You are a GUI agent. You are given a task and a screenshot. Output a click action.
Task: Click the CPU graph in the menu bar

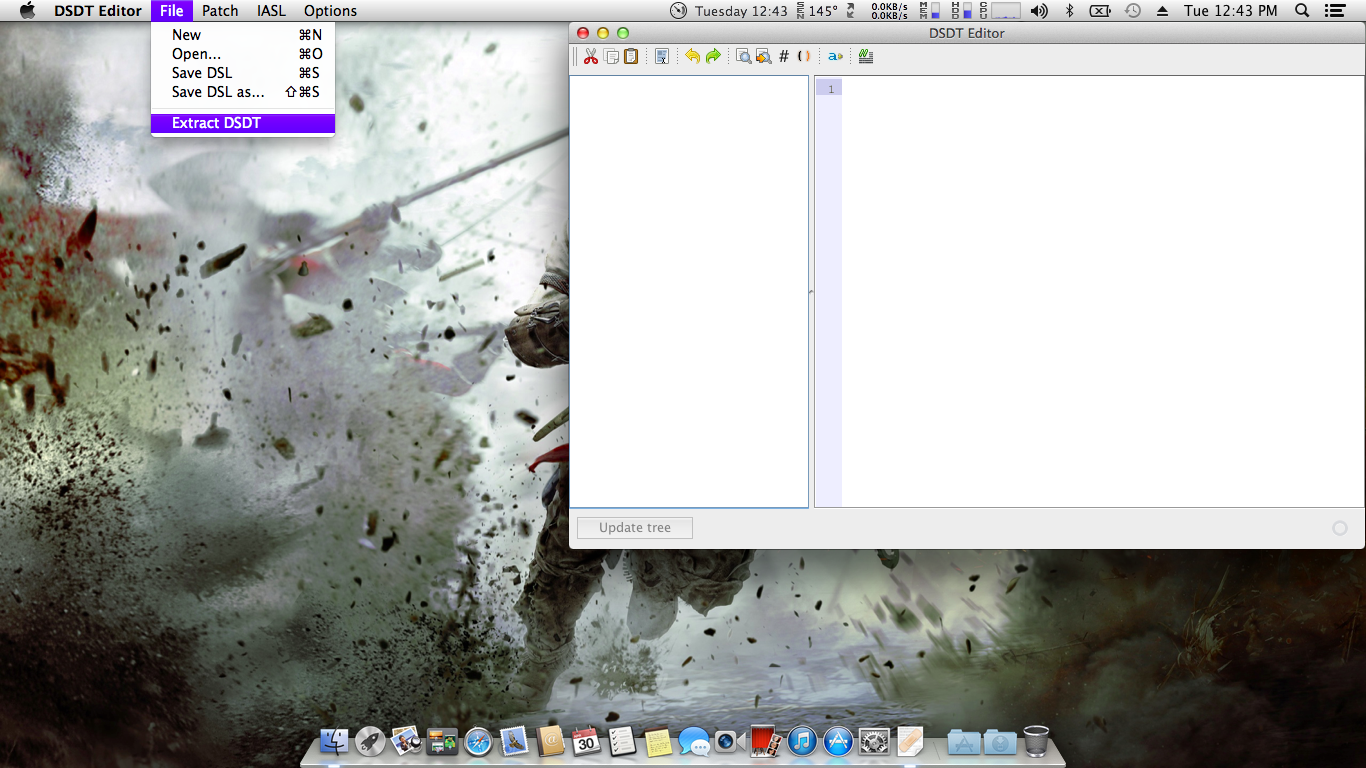[x=999, y=11]
